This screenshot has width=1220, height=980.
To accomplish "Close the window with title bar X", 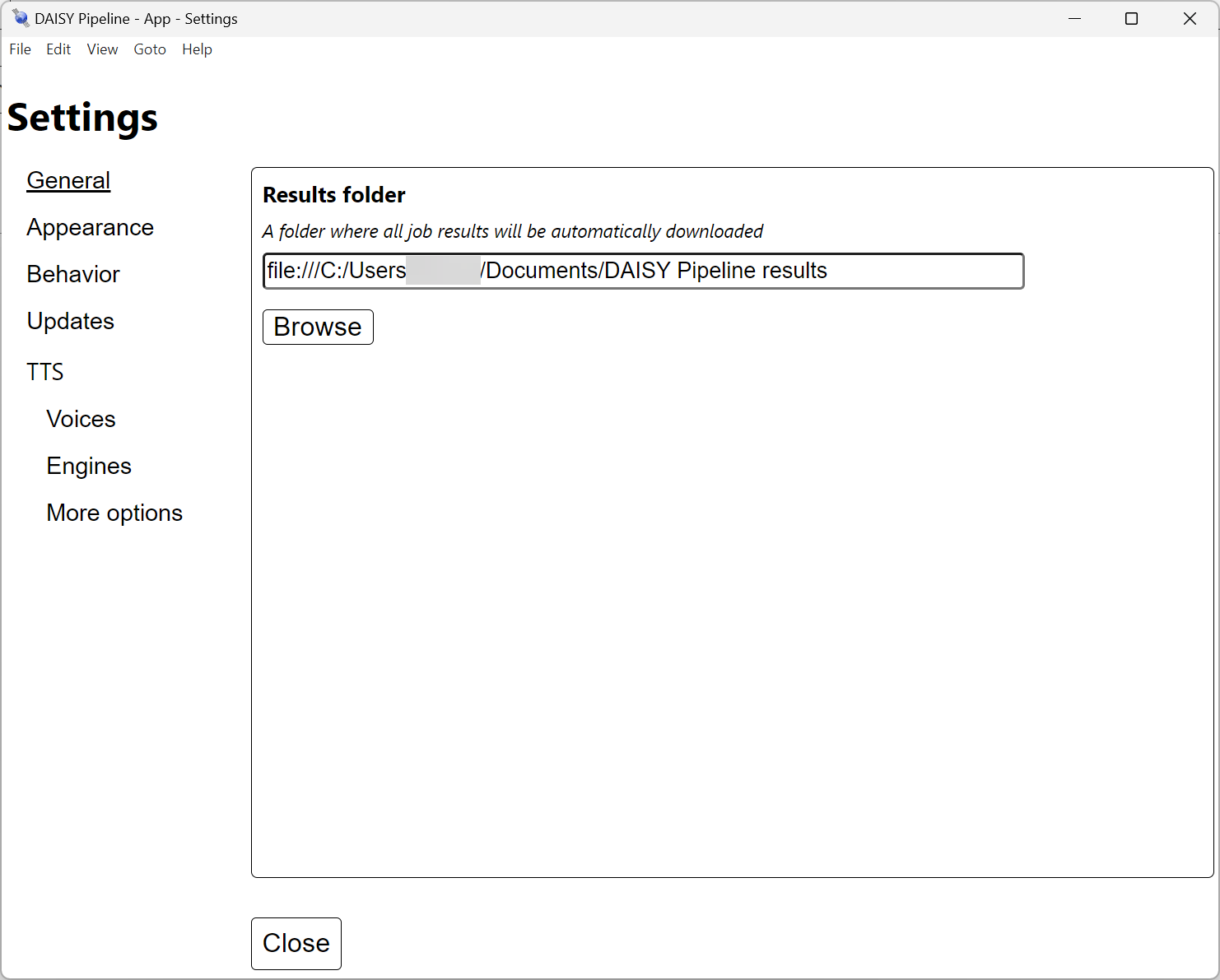I will [1190, 18].
